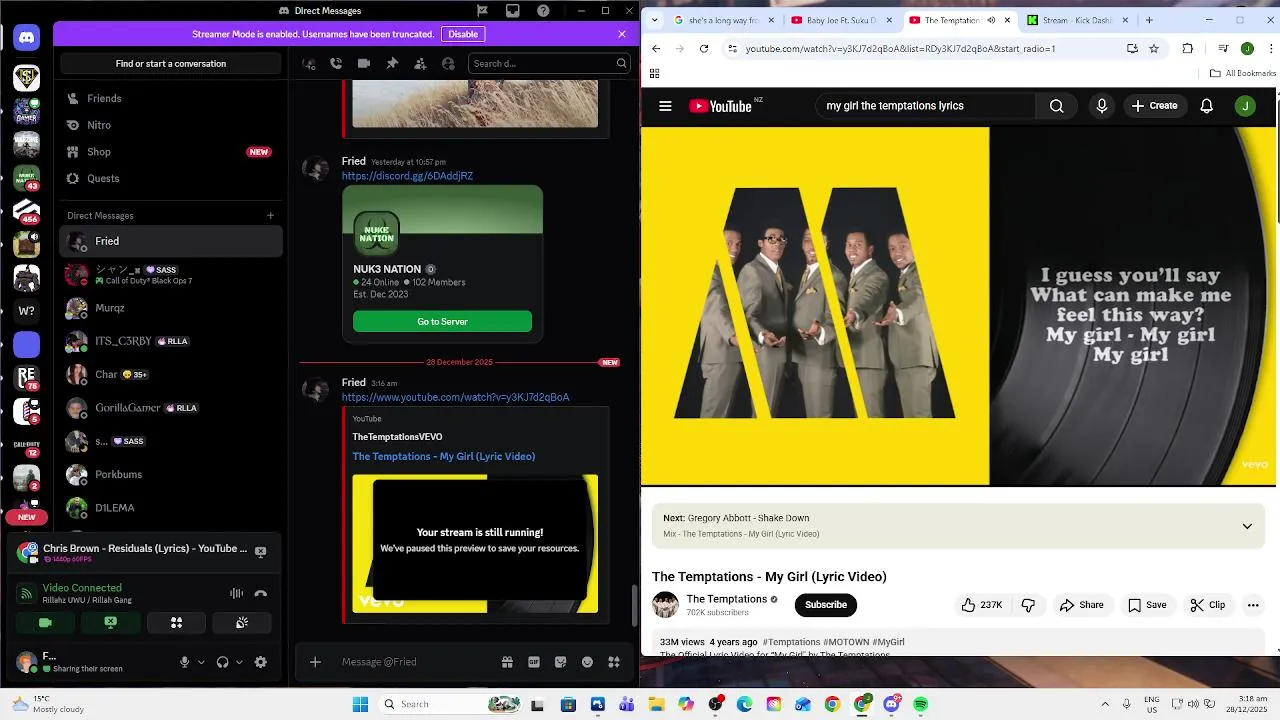Open the sticker picker in Discord
This screenshot has height=720, width=1280.
pos(560,662)
